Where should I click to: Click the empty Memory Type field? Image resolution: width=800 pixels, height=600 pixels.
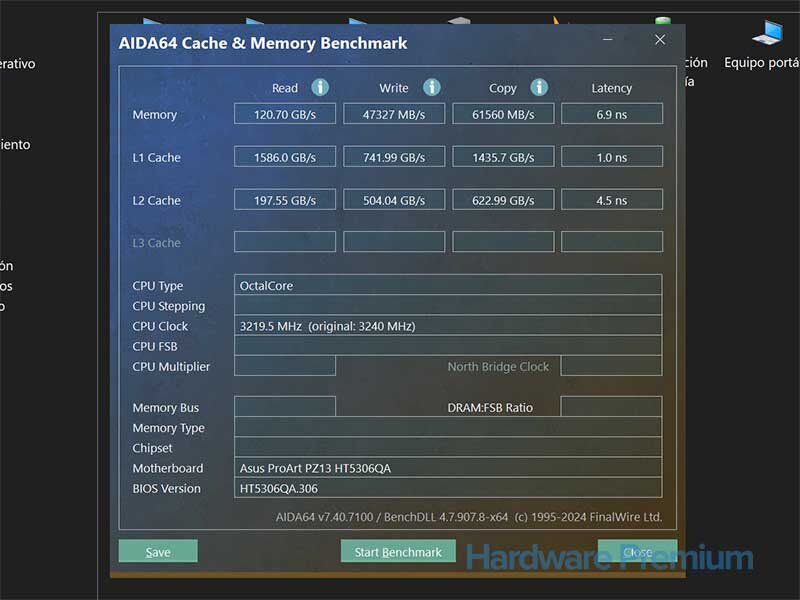pos(448,427)
